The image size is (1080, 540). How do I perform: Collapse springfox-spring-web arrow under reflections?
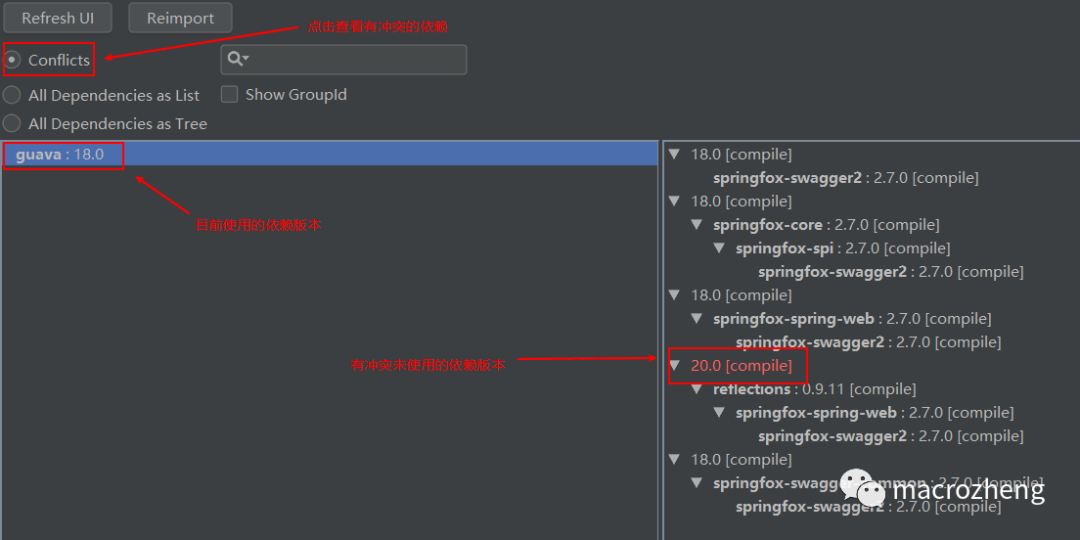pyautogui.click(x=719, y=413)
